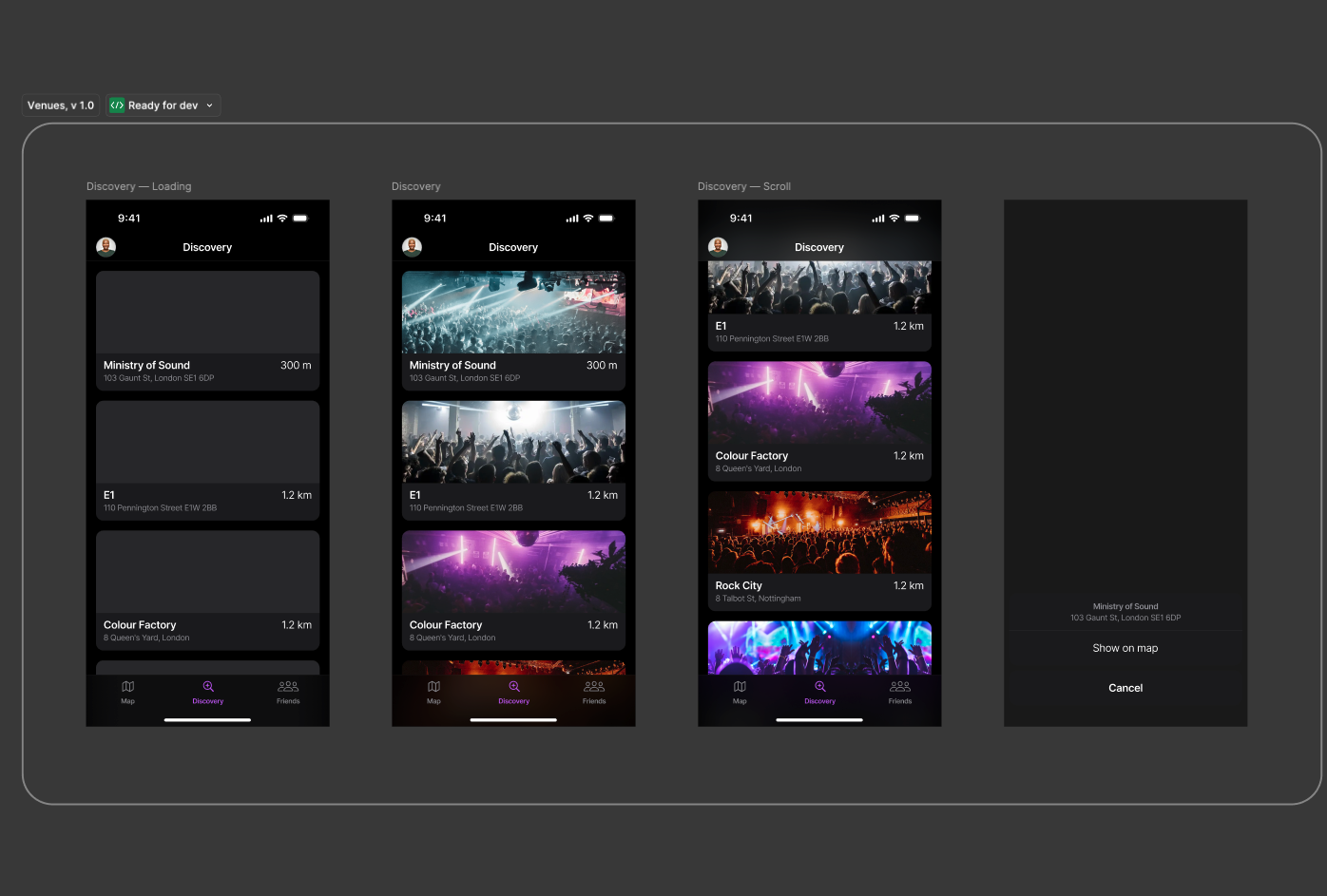Image resolution: width=1327 pixels, height=896 pixels.
Task: Click Discovery search icon in middle Discovery frame
Action: tap(514, 686)
